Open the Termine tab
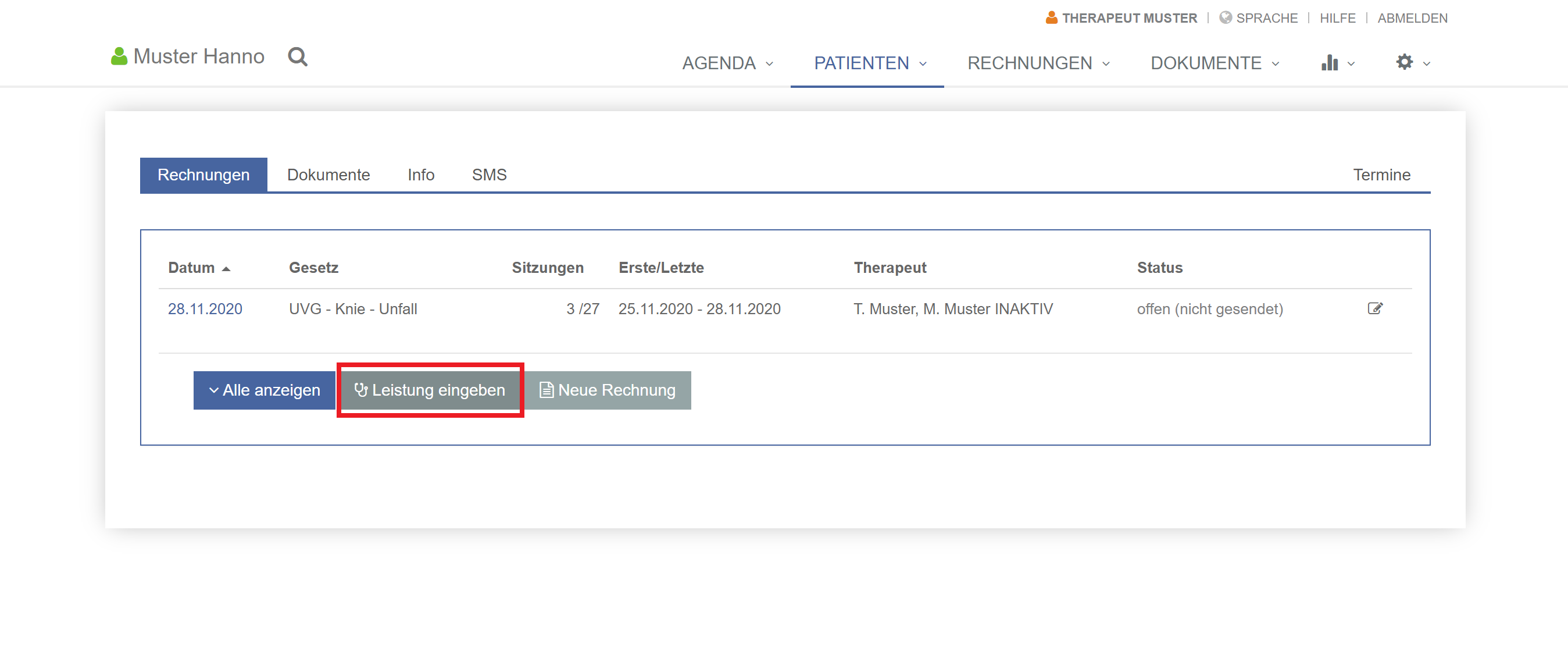 [x=1381, y=175]
